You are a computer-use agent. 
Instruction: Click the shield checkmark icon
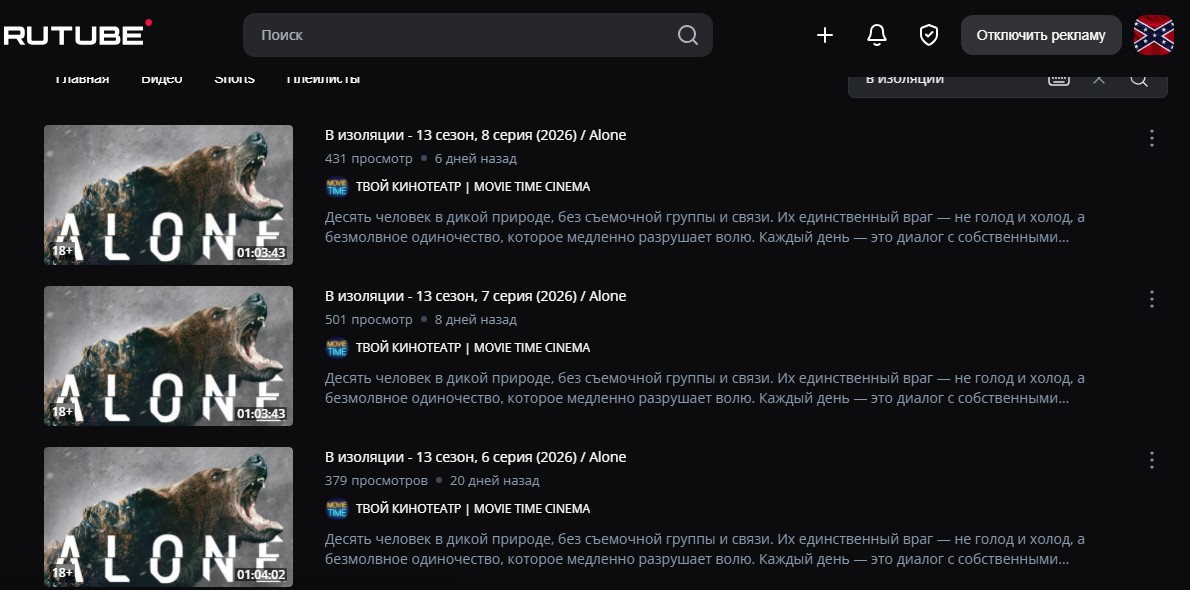tap(929, 35)
